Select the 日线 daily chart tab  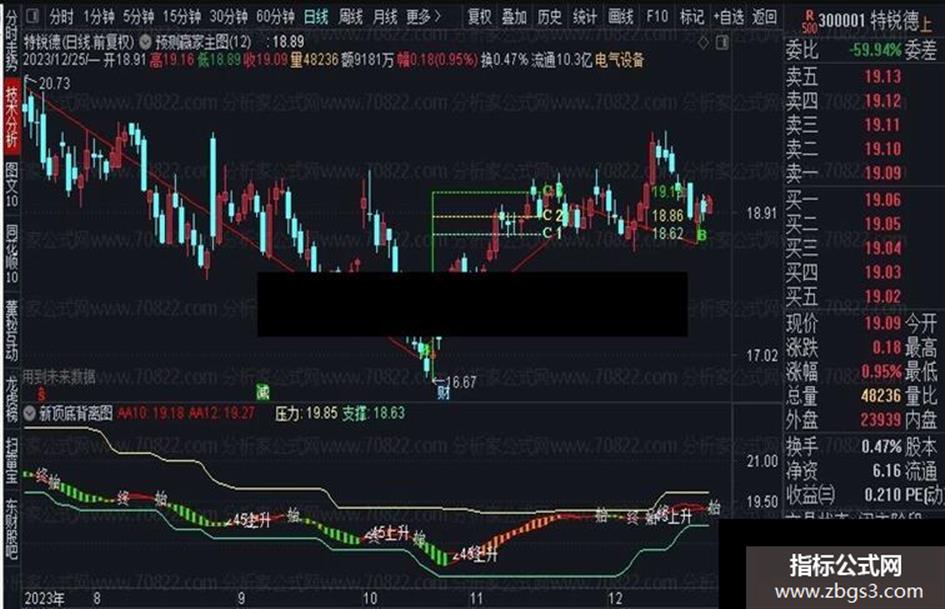tap(316, 16)
